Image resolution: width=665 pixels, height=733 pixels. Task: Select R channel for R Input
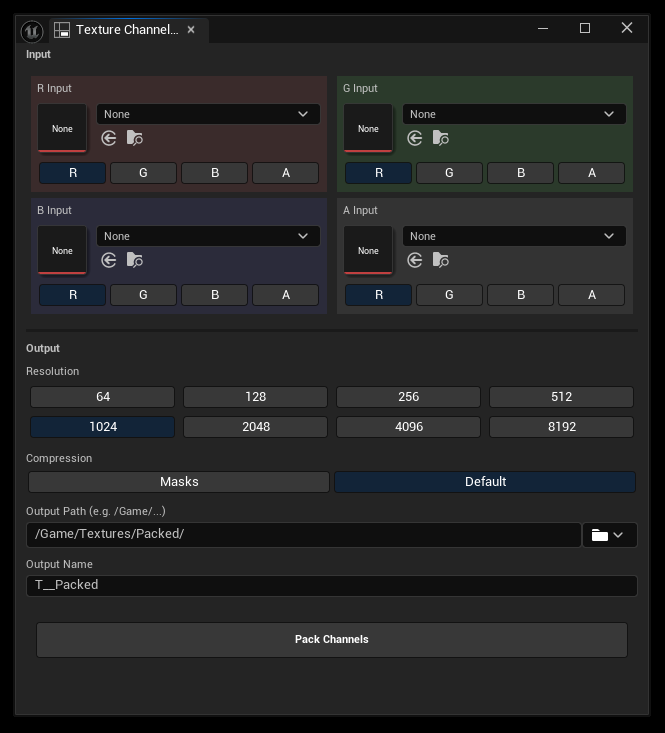click(x=72, y=173)
